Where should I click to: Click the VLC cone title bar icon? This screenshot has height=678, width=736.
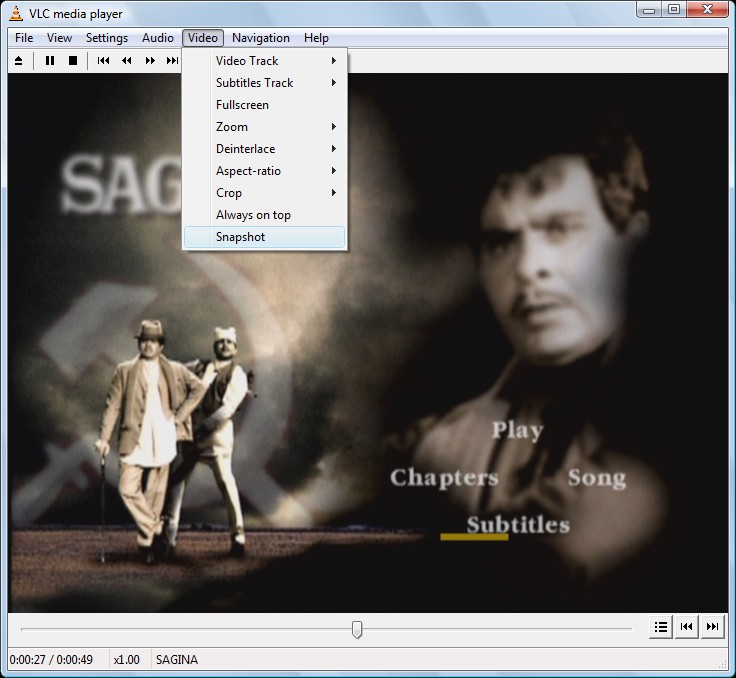[16, 13]
